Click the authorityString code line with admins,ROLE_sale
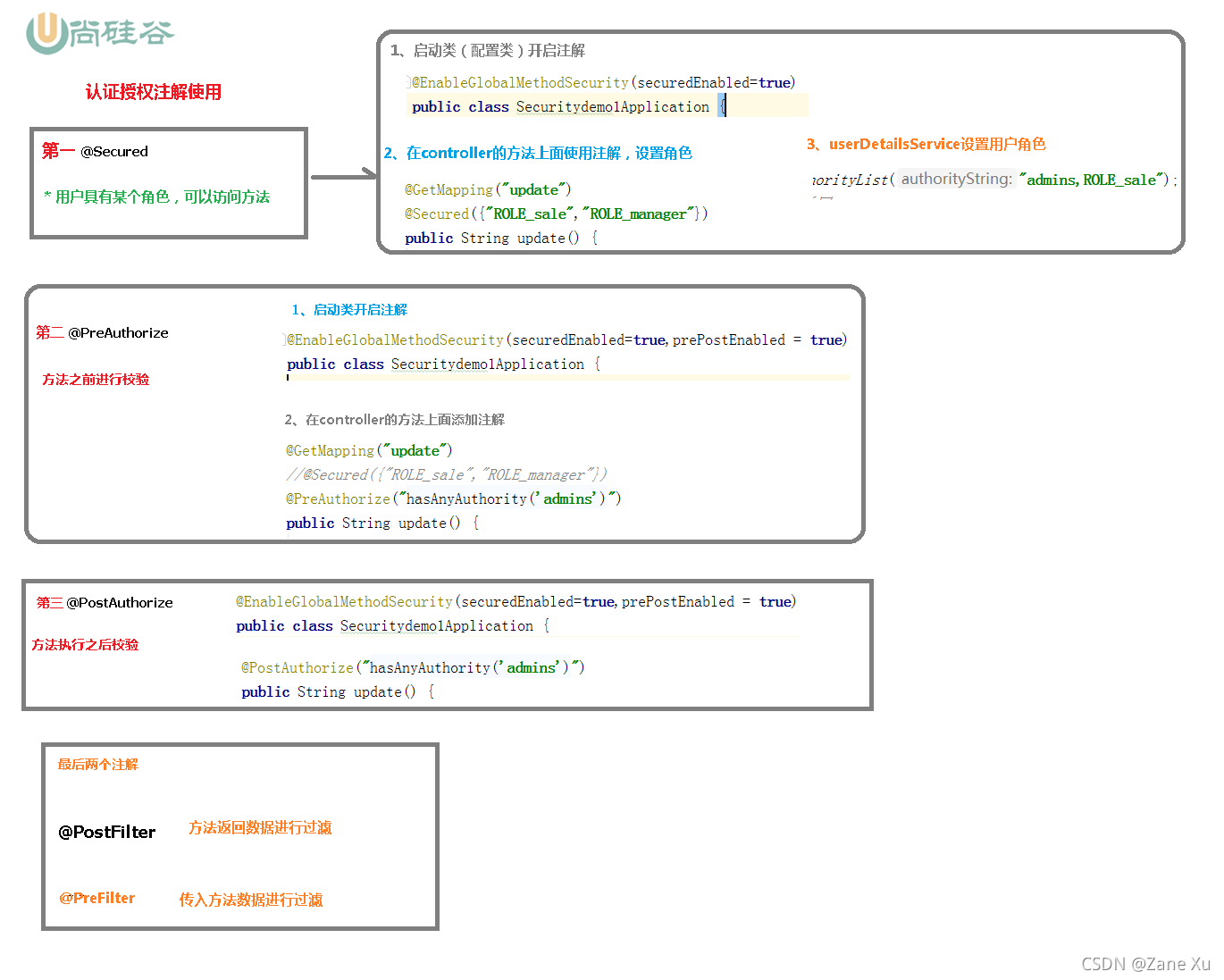This screenshot has width=1224, height=980. (994, 180)
